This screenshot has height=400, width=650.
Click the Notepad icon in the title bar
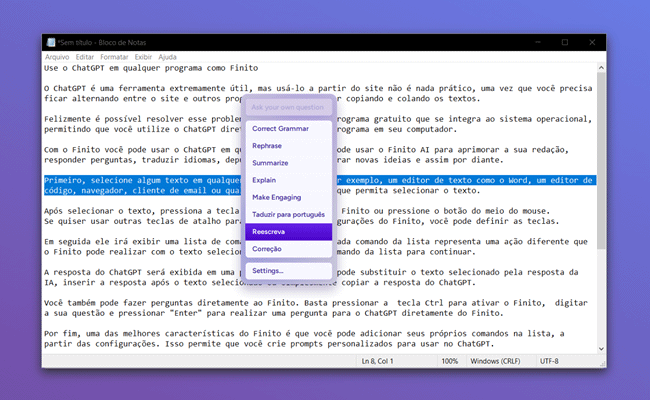(x=50, y=43)
